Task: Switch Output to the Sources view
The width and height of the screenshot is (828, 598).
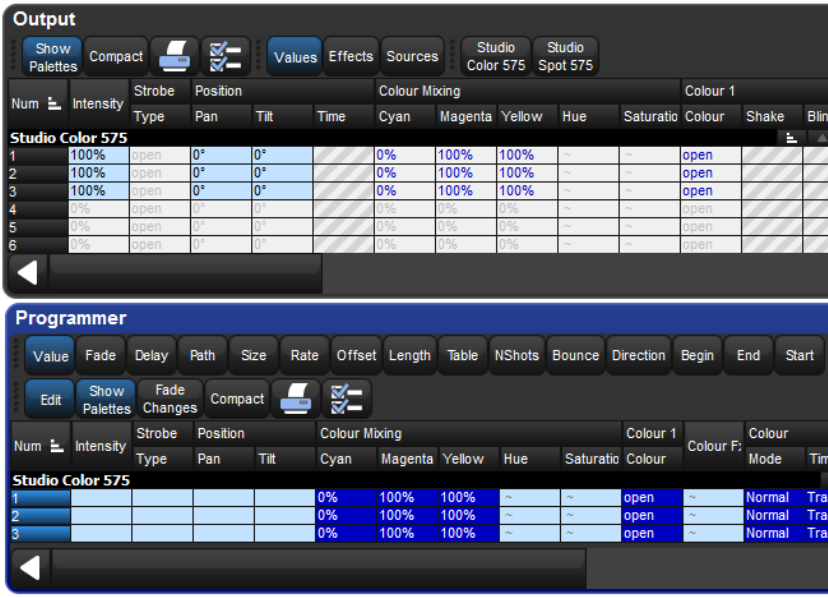Action: click(x=412, y=57)
